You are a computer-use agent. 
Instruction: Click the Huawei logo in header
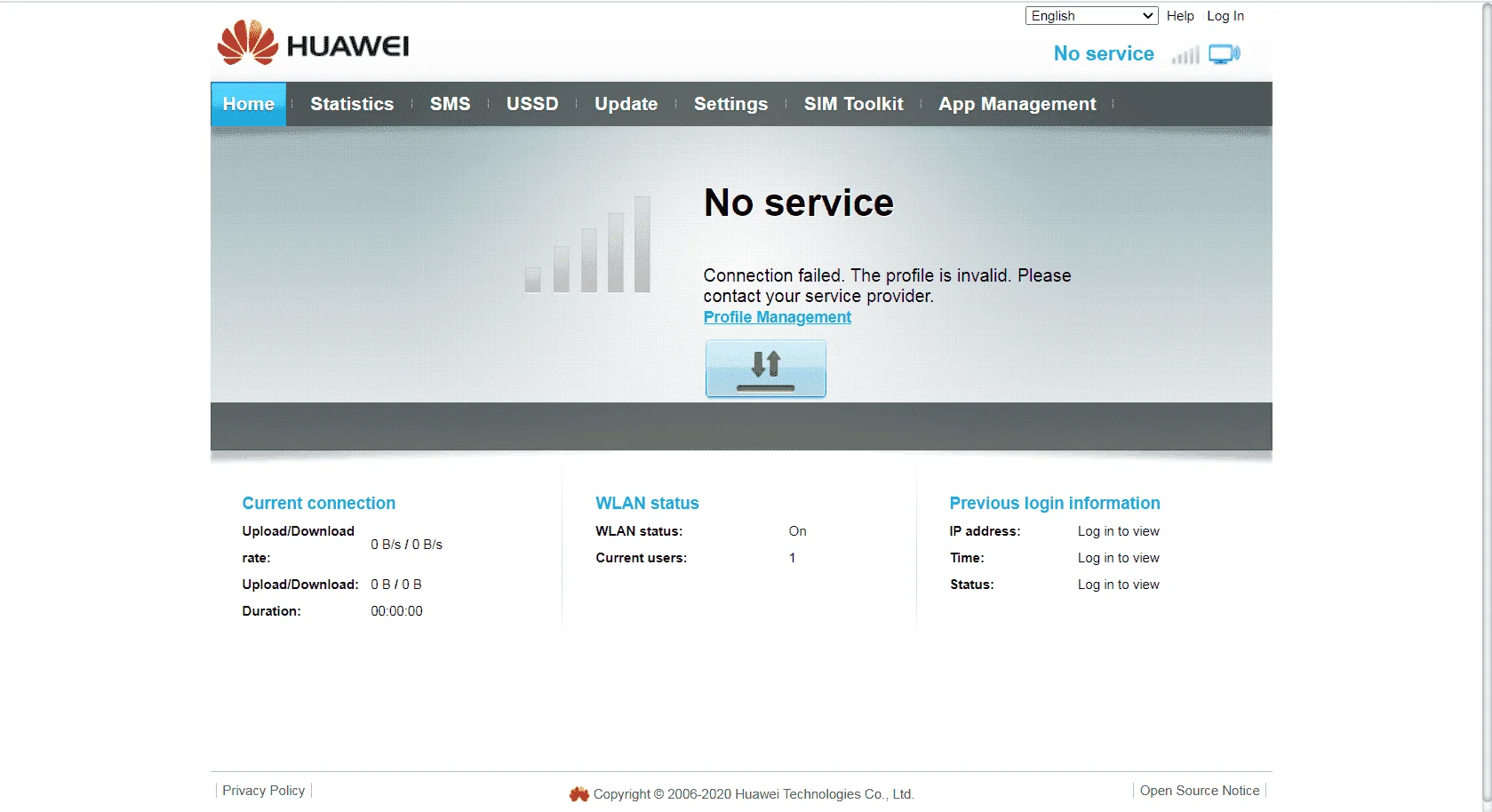pos(313,43)
